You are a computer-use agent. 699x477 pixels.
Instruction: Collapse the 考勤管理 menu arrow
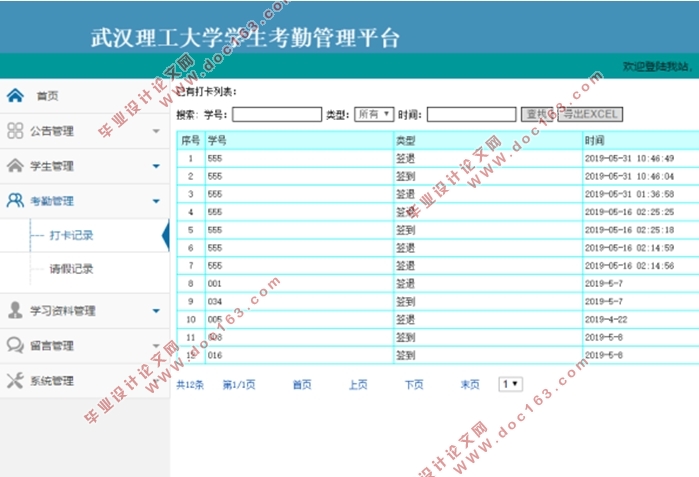(156, 201)
